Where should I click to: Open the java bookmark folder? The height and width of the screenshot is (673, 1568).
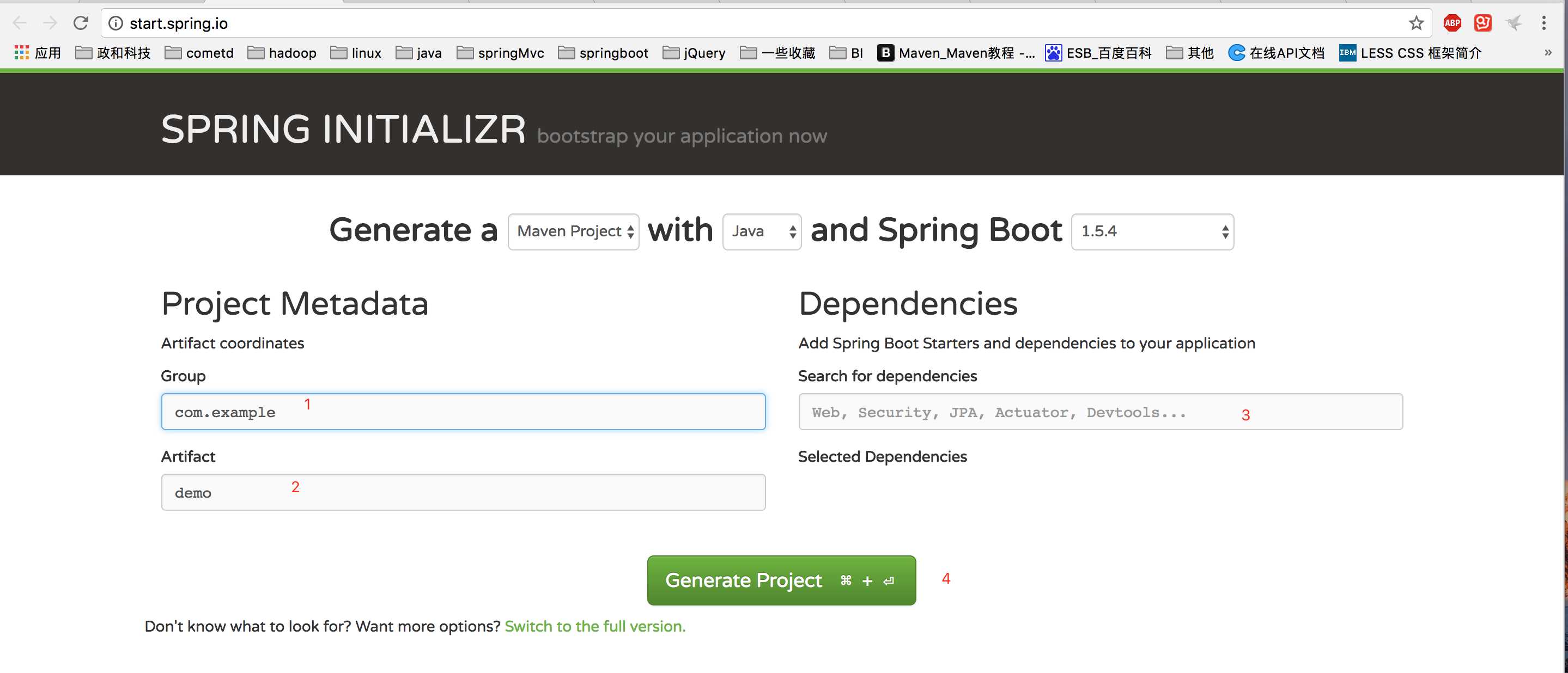tap(418, 53)
